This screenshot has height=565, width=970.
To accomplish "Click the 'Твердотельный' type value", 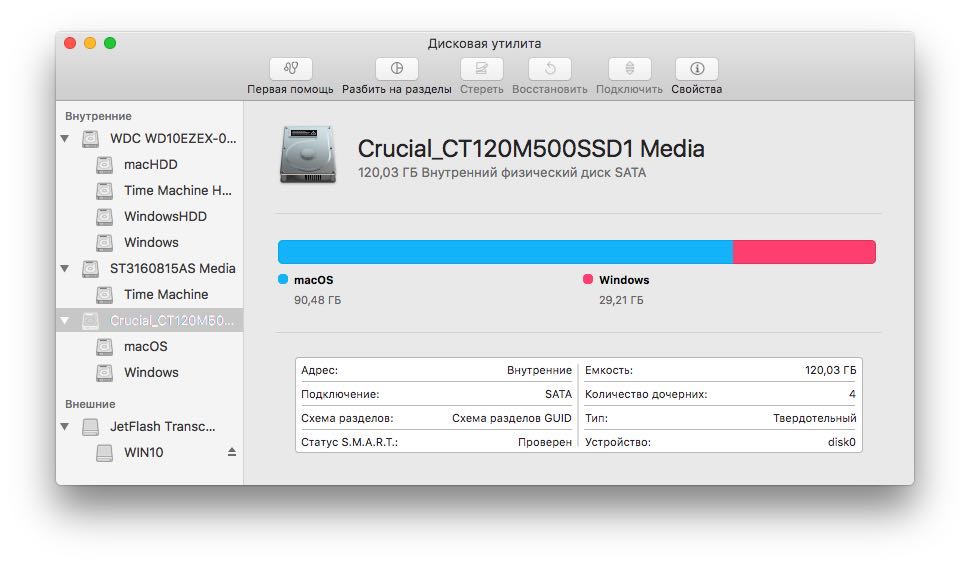I will [x=815, y=418].
